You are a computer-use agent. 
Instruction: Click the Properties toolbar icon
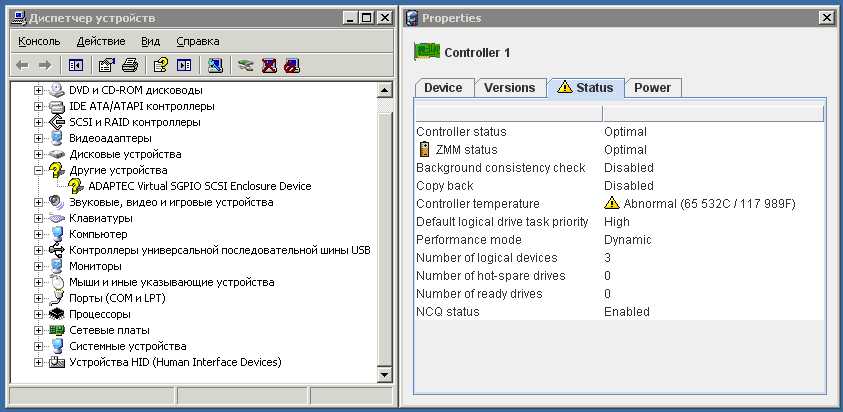point(106,66)
